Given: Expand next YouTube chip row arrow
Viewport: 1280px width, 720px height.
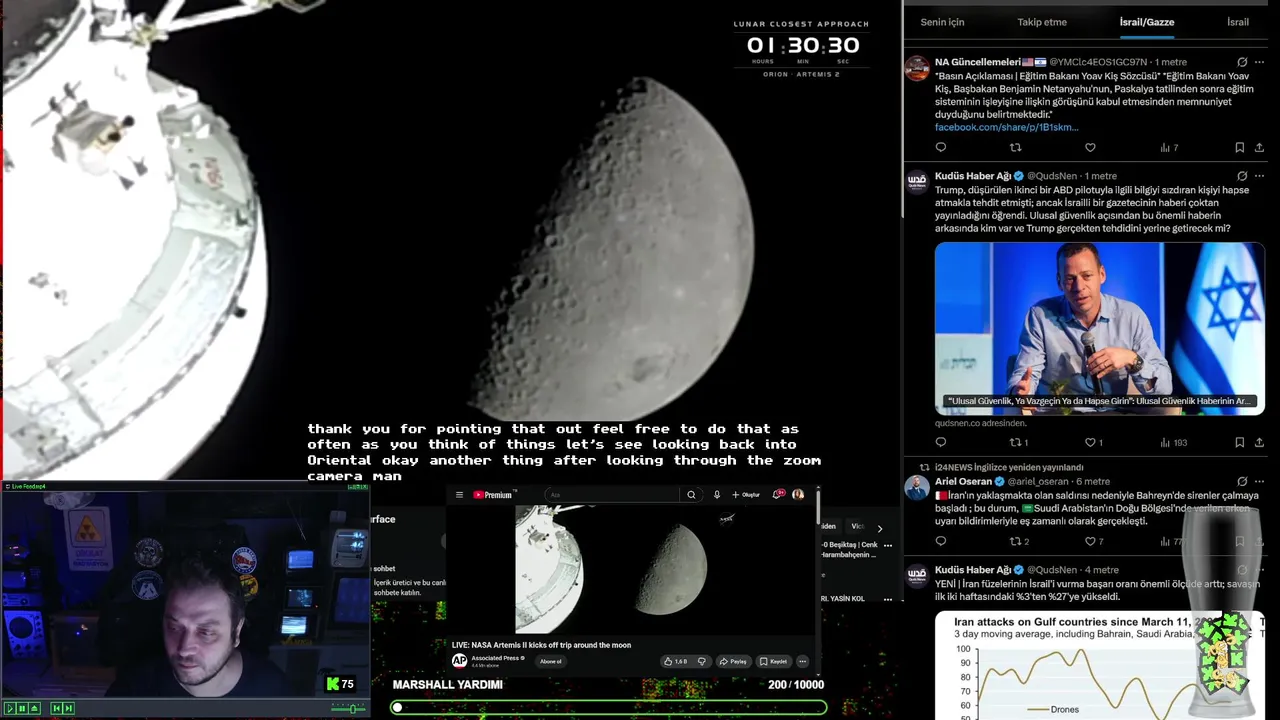Looking at the screenshot, I should (880, 528).
